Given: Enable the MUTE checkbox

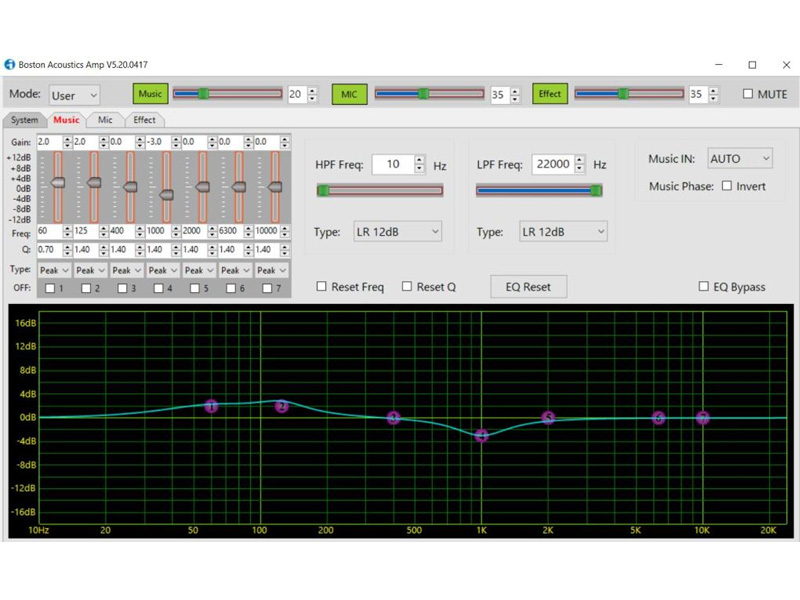Looking at the screenshot, I should pyautogui.click(x=748, y=94).
